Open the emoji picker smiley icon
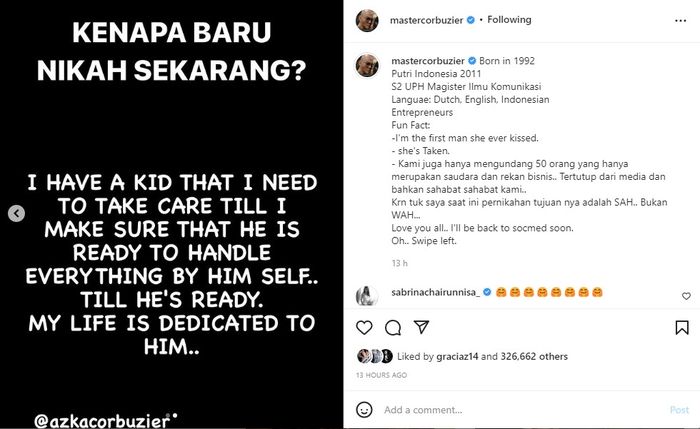The width and height of the screenshot is (700, 429). click(x=364, y=409)
